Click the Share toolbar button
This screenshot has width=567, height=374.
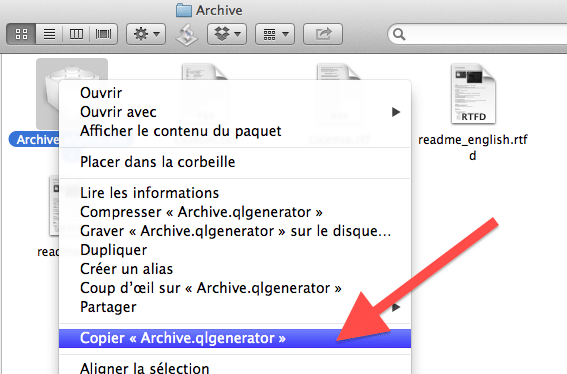(323, 34)
